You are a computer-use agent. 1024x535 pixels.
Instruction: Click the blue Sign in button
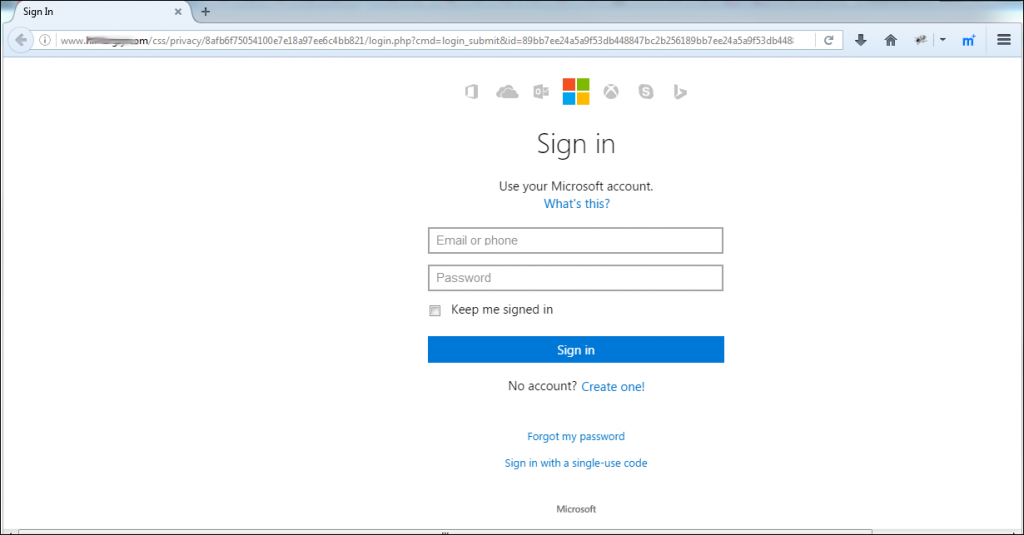pyautogui.click(x=576, y=349)
